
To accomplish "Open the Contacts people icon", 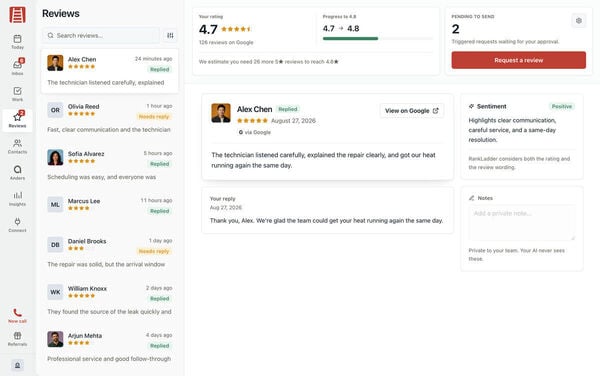I will point(17,143).
